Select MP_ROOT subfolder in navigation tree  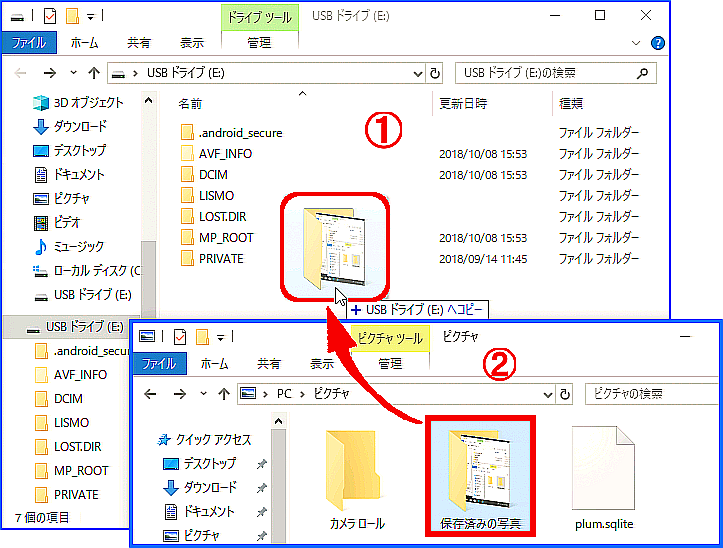[72, 471]
